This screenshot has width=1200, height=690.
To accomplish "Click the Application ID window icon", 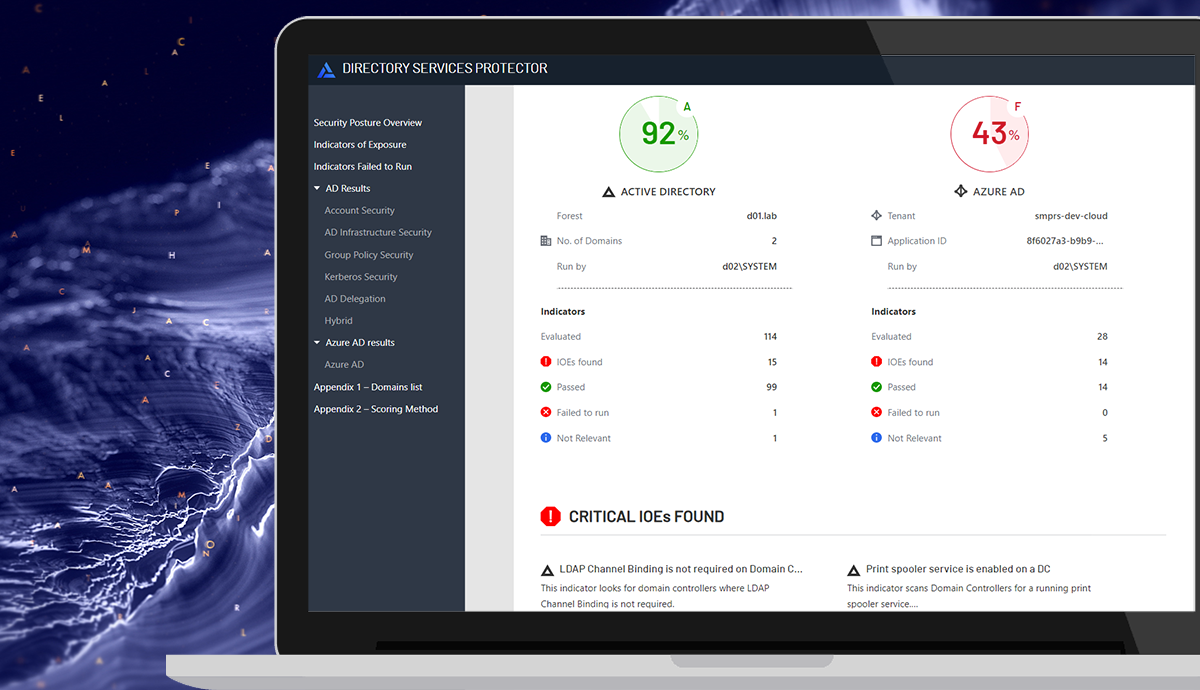I will [x=876, y=241].
